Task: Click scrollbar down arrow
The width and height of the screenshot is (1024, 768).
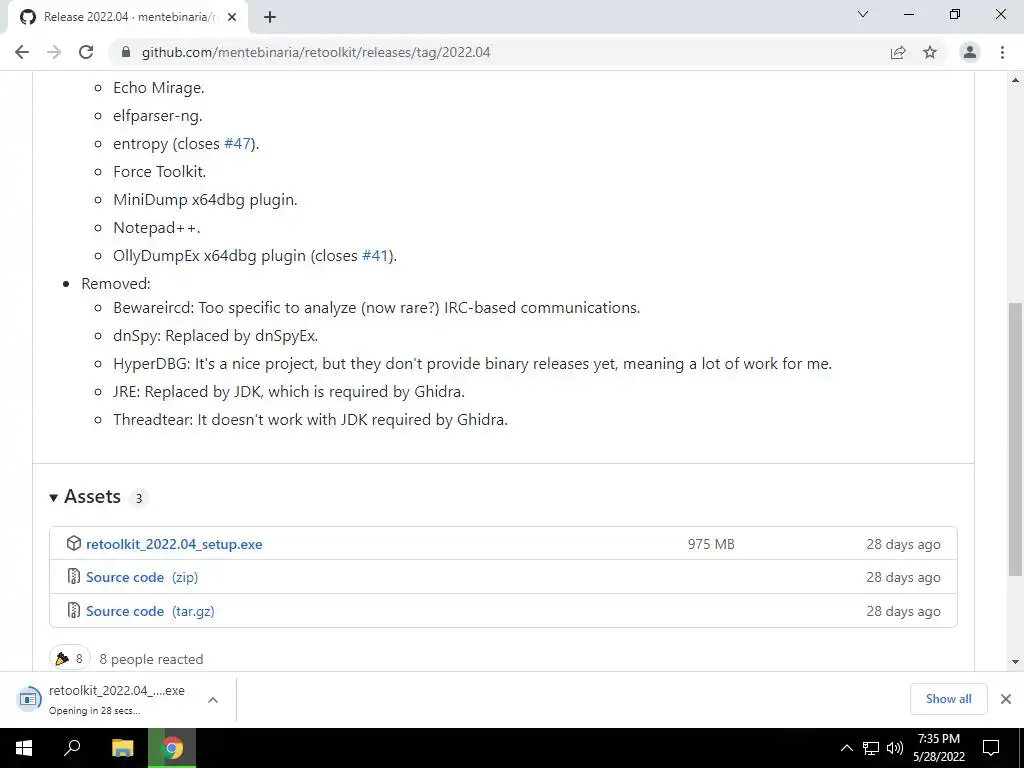Action: [x=1016, y=662]
